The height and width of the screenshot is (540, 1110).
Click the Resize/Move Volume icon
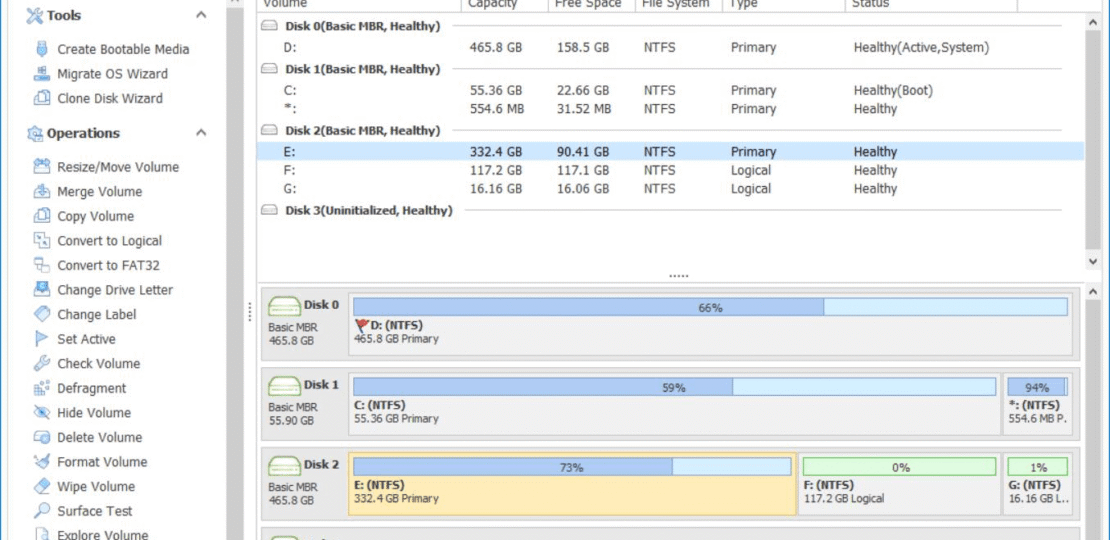point(42,167)
